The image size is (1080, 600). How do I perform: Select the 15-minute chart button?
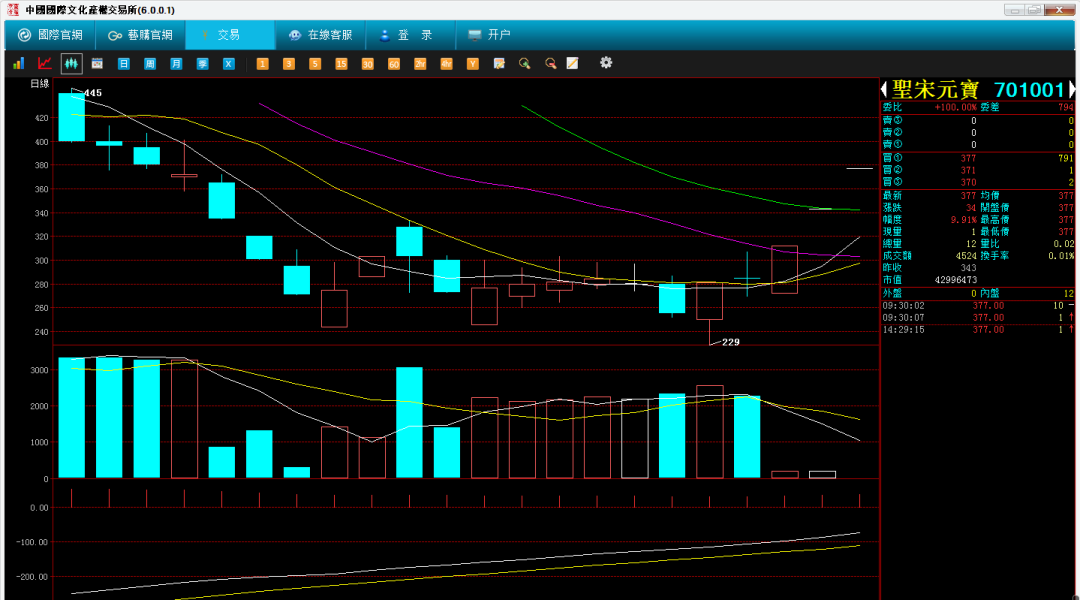point(341,63)
